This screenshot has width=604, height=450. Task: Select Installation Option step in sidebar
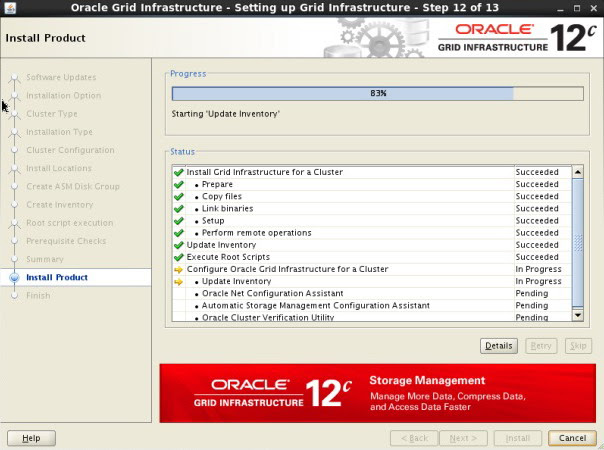tap(64, 96)
